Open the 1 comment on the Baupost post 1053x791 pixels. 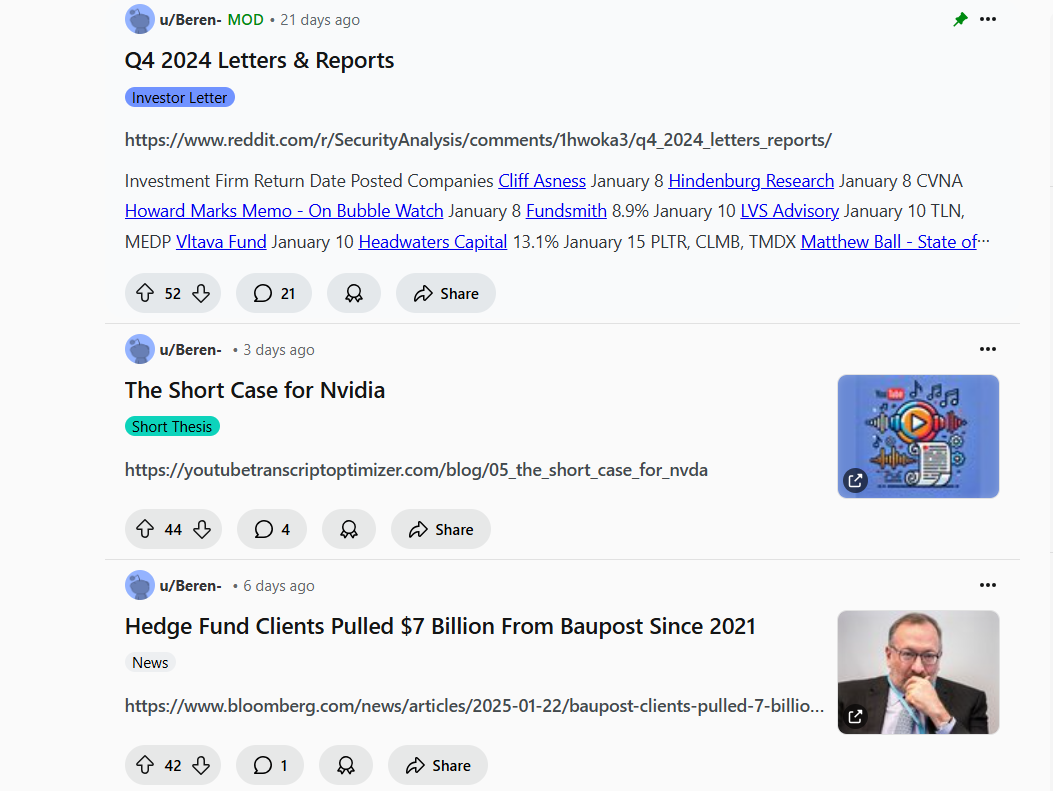tap(270, 765)
